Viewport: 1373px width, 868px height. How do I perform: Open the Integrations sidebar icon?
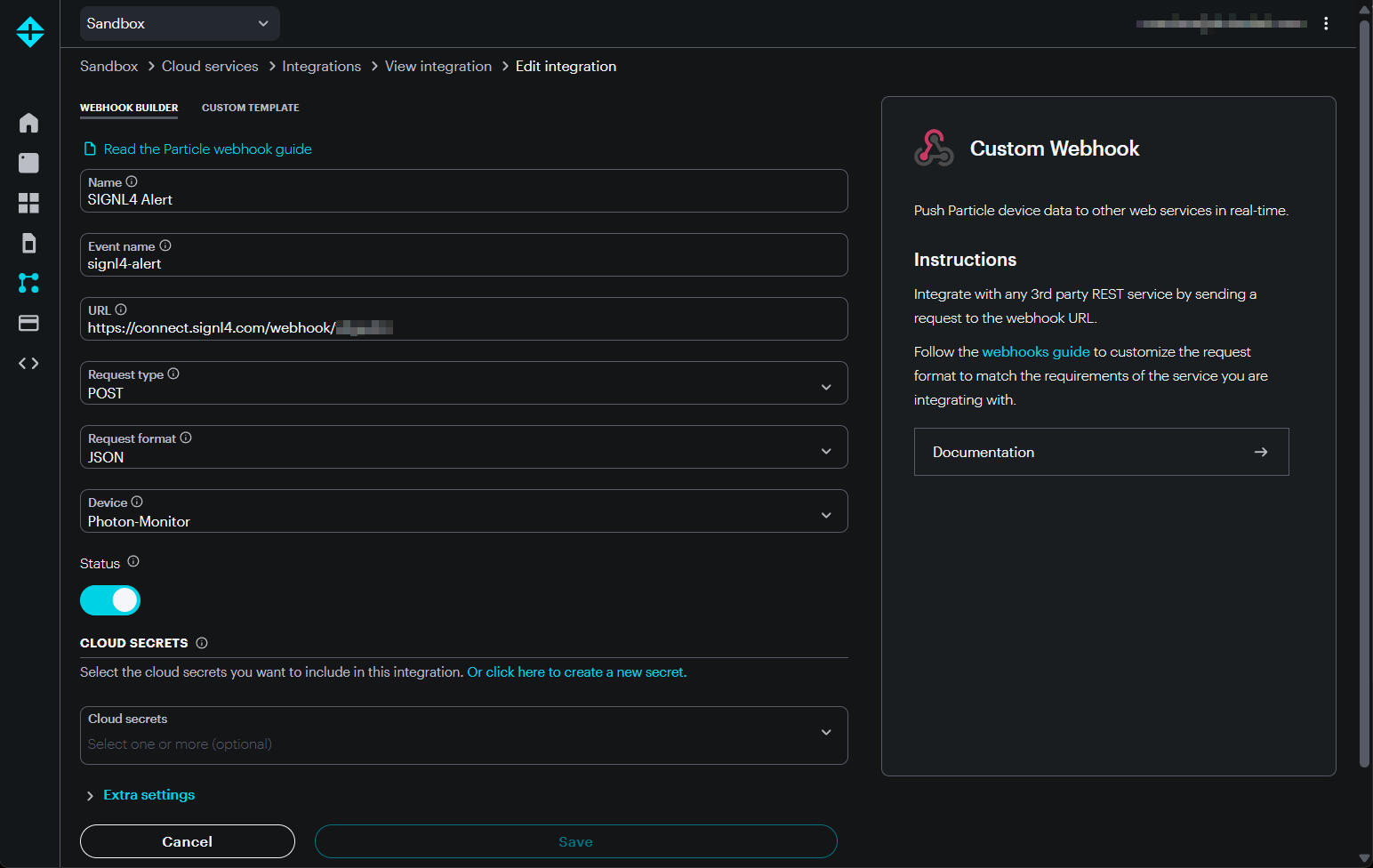28,283
